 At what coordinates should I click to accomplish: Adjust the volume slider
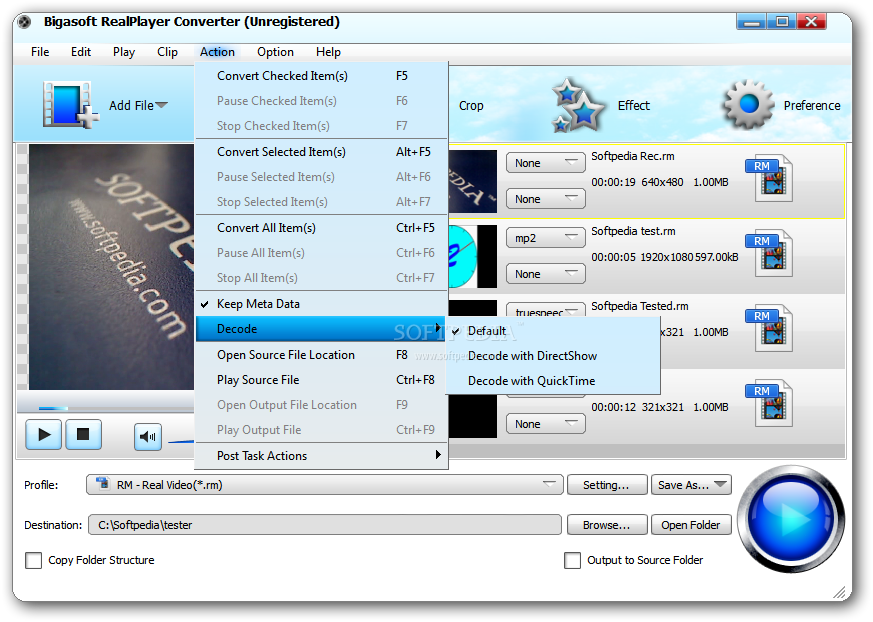click(181, 441)
